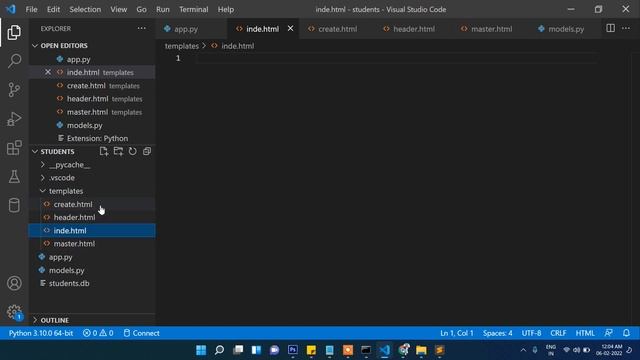The height and width of the screenshot is (360, 640).
Task: Expand the __pycache__ folder
Action: coord(42,164)
